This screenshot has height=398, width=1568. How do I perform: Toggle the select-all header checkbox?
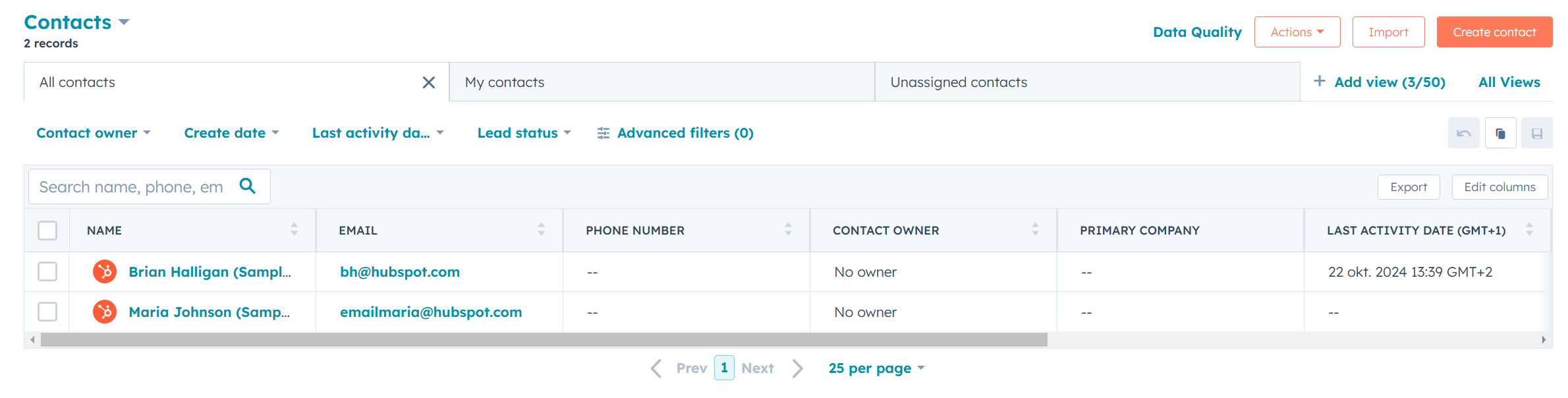click(x=47, y=231)
